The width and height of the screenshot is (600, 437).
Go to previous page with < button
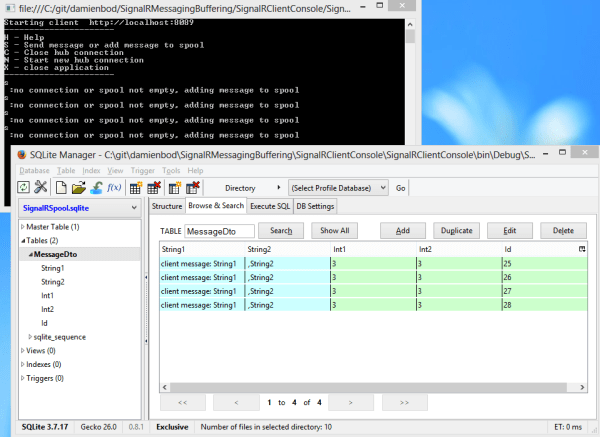[x=236, y=402]
